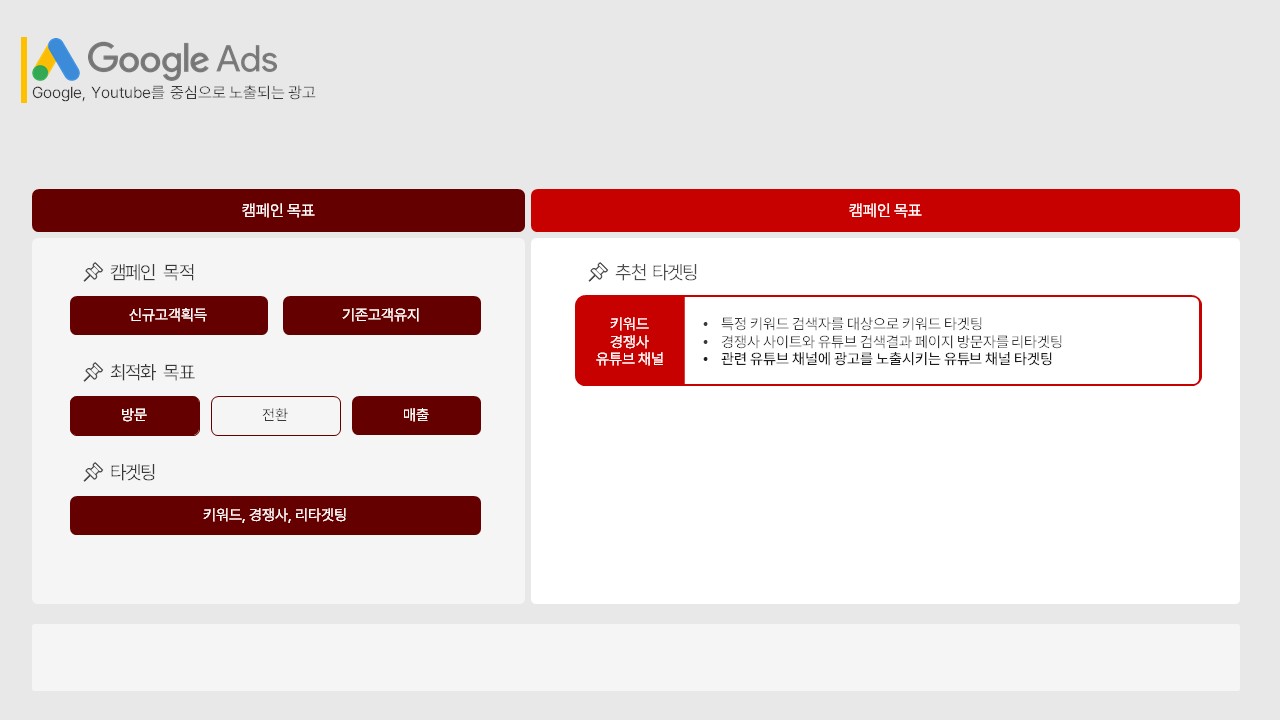Select the 특정 키워드 검색자 bullet line
This screenshot has width=1280, height=720.
851,323
